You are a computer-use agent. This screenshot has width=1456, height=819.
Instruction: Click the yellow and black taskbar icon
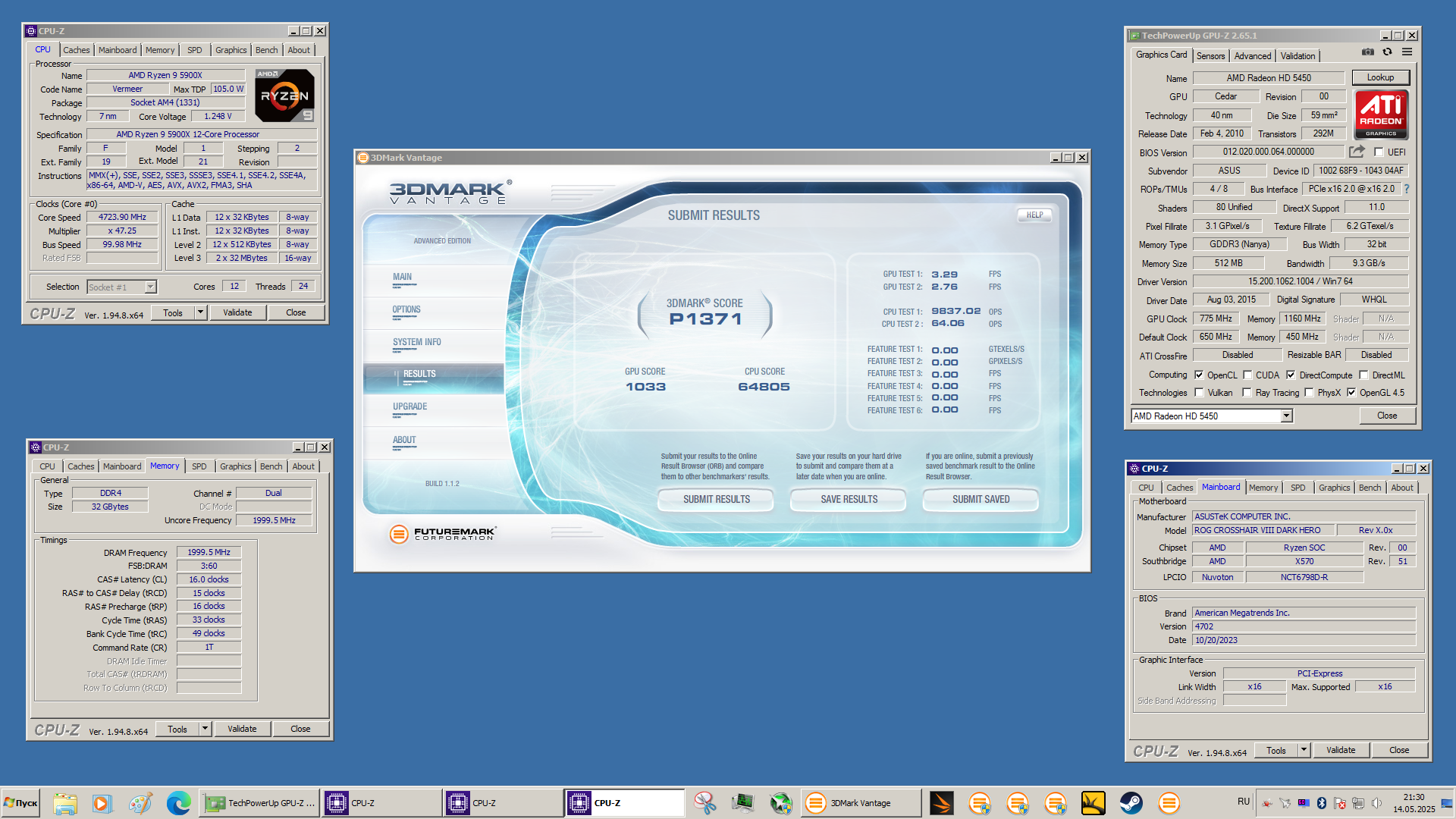[x=1094, y=803]
